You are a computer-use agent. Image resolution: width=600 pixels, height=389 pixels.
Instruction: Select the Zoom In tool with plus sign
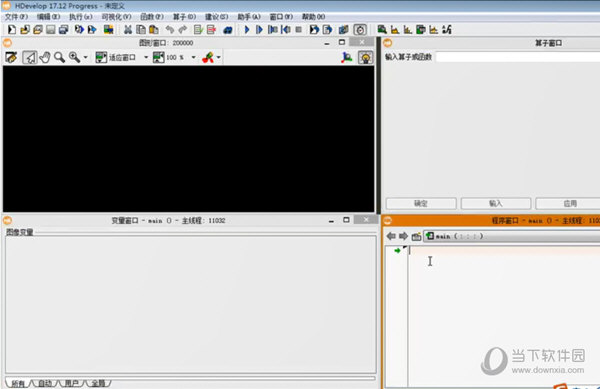(x=75, y=57)
